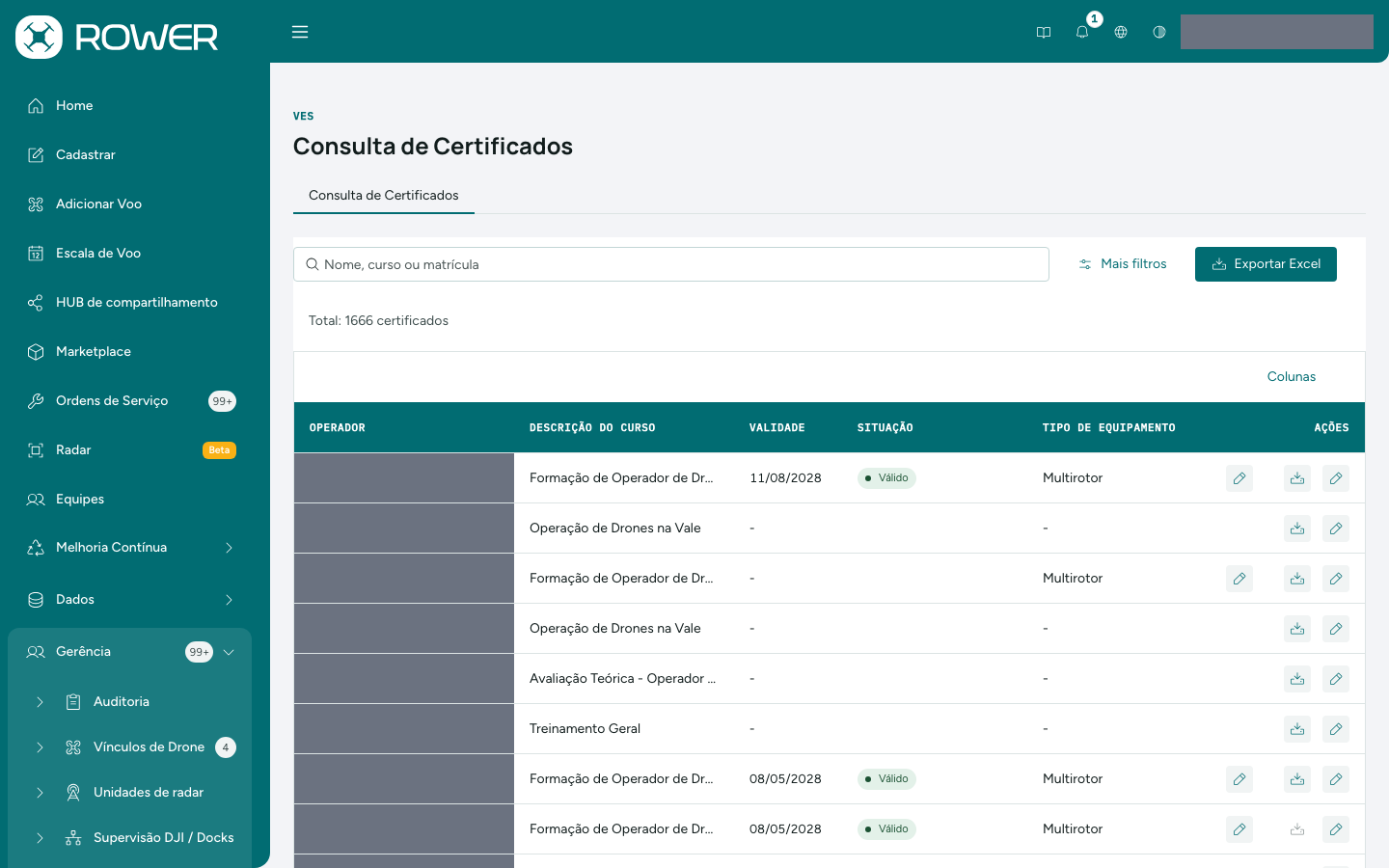This screenshot has height=868, width=1389.
Task: Expand the Vínculos de Drone arrow
Action: (40, 747)
